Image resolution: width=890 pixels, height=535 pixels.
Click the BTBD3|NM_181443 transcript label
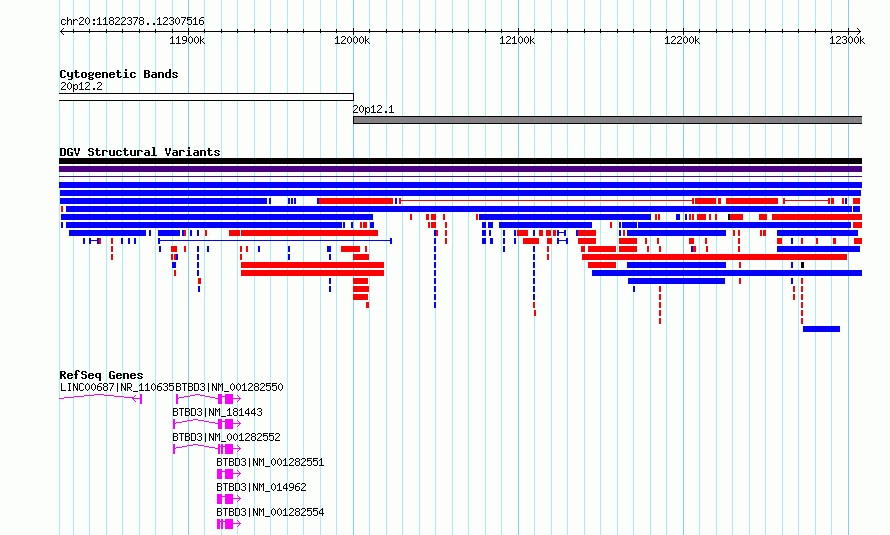[217, 412]
